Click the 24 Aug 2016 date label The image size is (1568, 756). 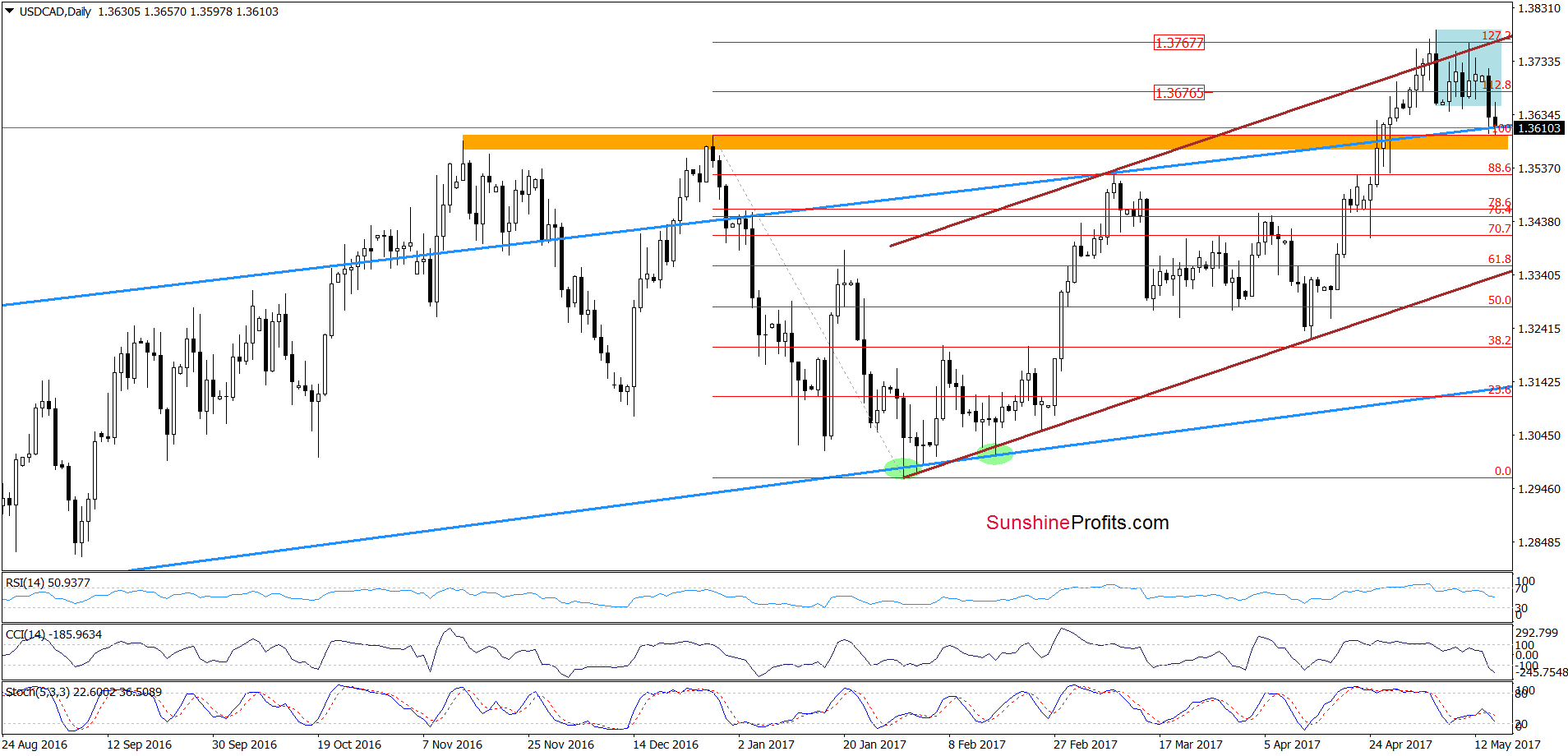(35, 744)
